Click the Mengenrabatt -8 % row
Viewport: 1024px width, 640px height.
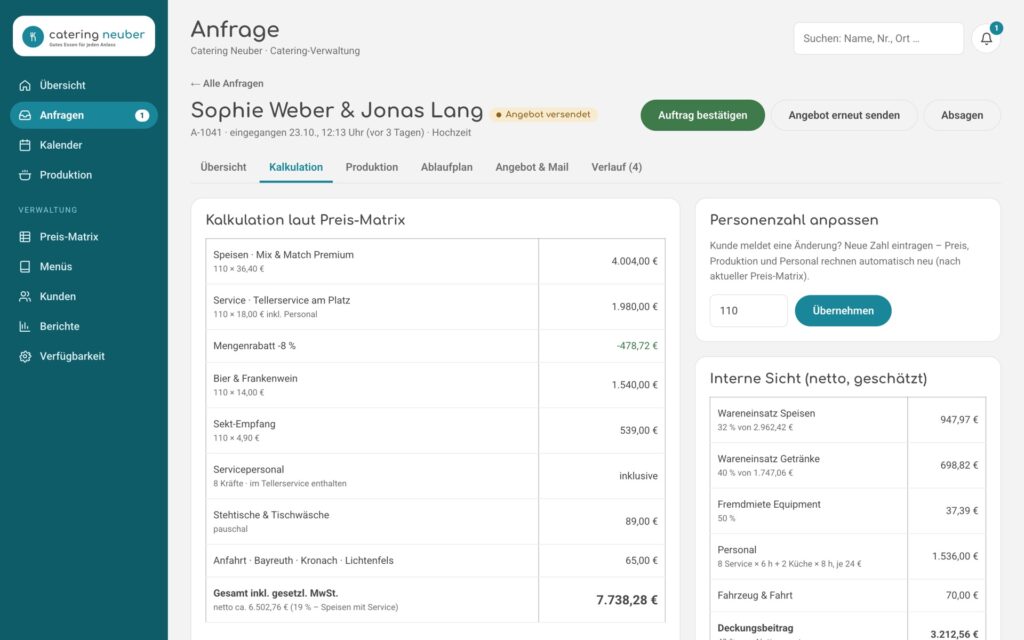click(436, 346)
